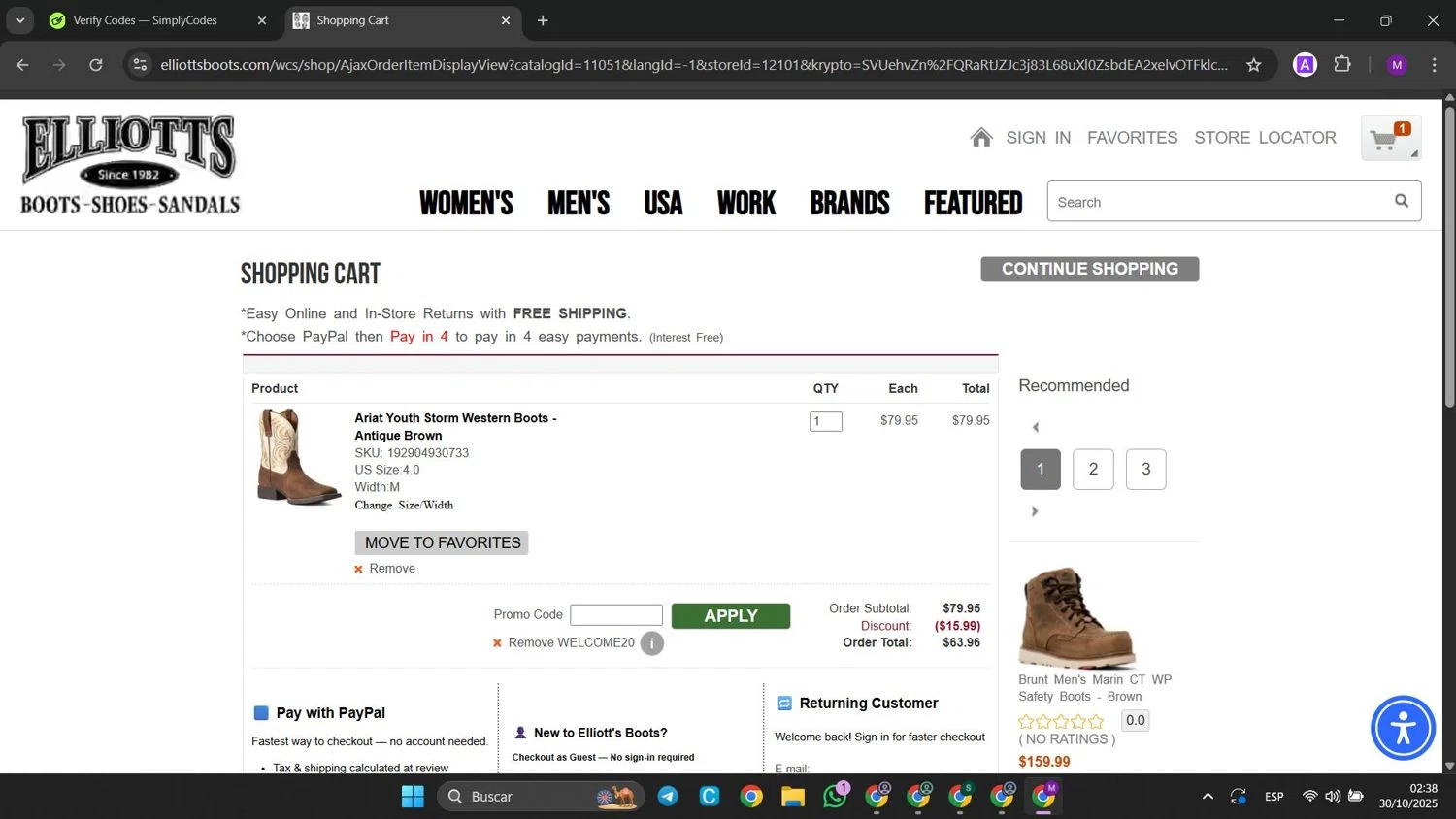
Task: Click the red X next to Remove WELCOME20
Action: tap(497, 643)
